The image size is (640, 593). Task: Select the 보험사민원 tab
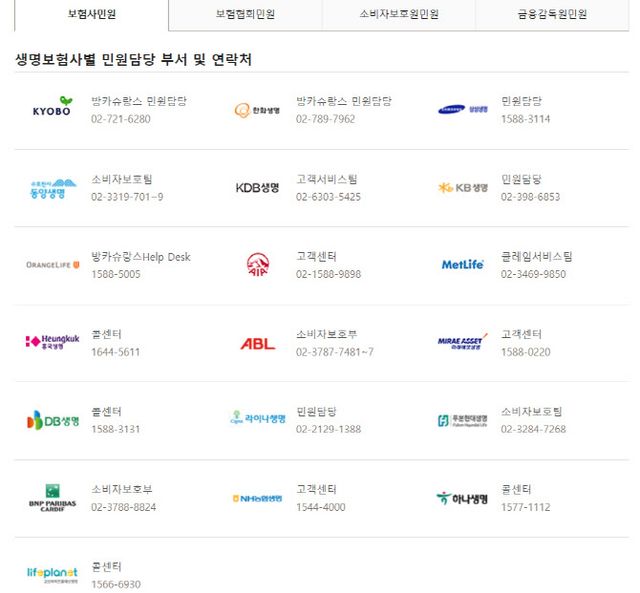[x=91, y=14]
